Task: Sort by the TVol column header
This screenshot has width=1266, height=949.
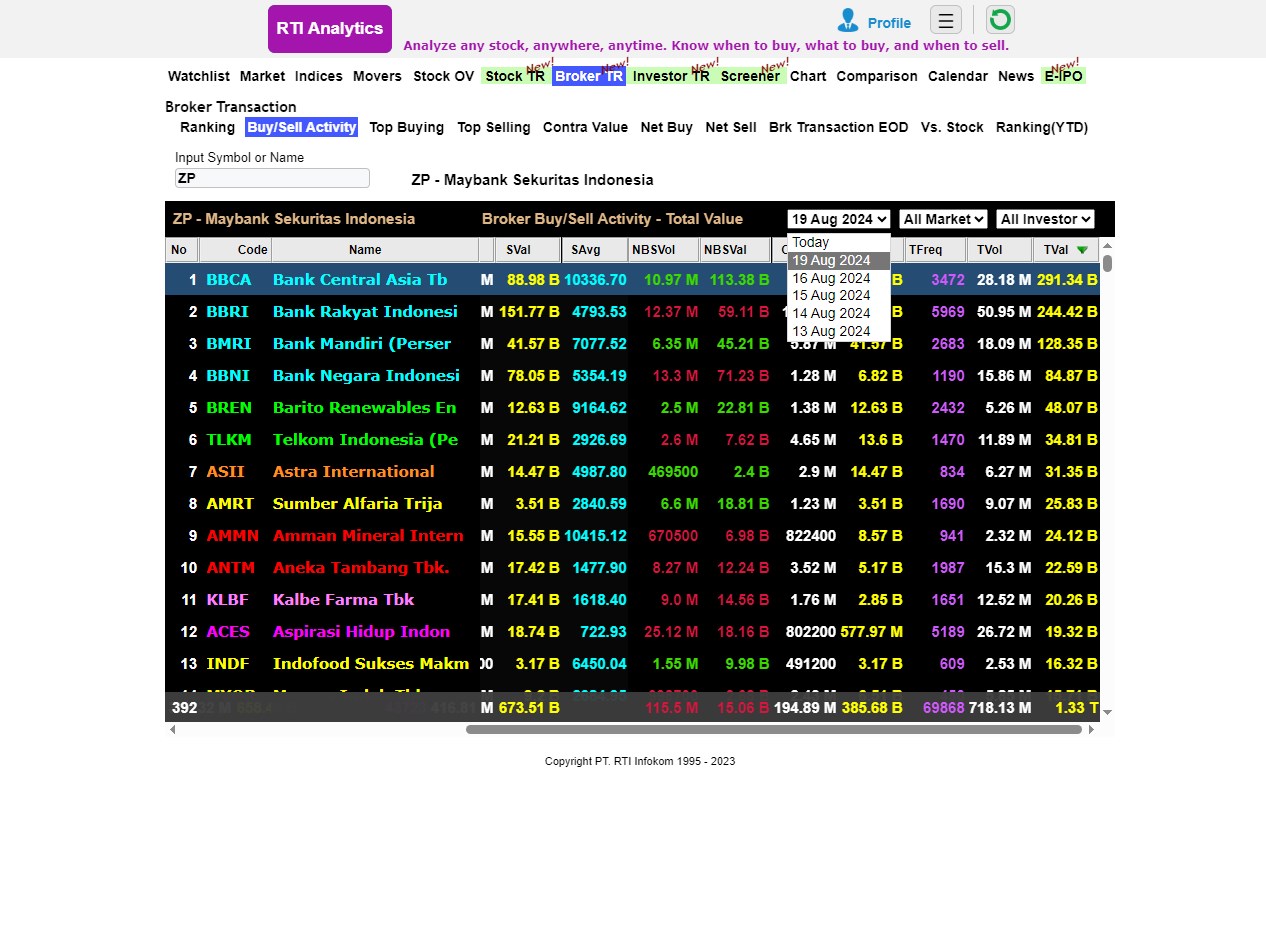Action: (1000, 250)
